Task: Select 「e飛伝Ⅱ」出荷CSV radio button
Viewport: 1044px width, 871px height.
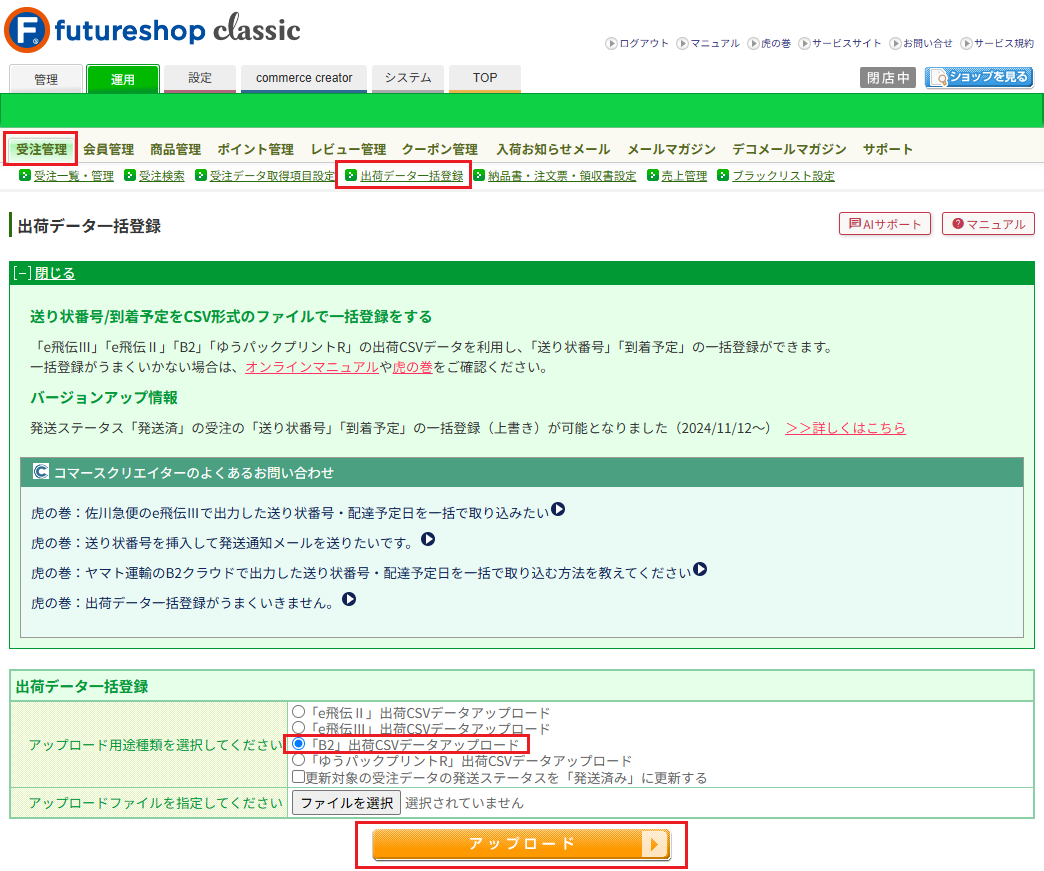Action: tap(298, 712)
